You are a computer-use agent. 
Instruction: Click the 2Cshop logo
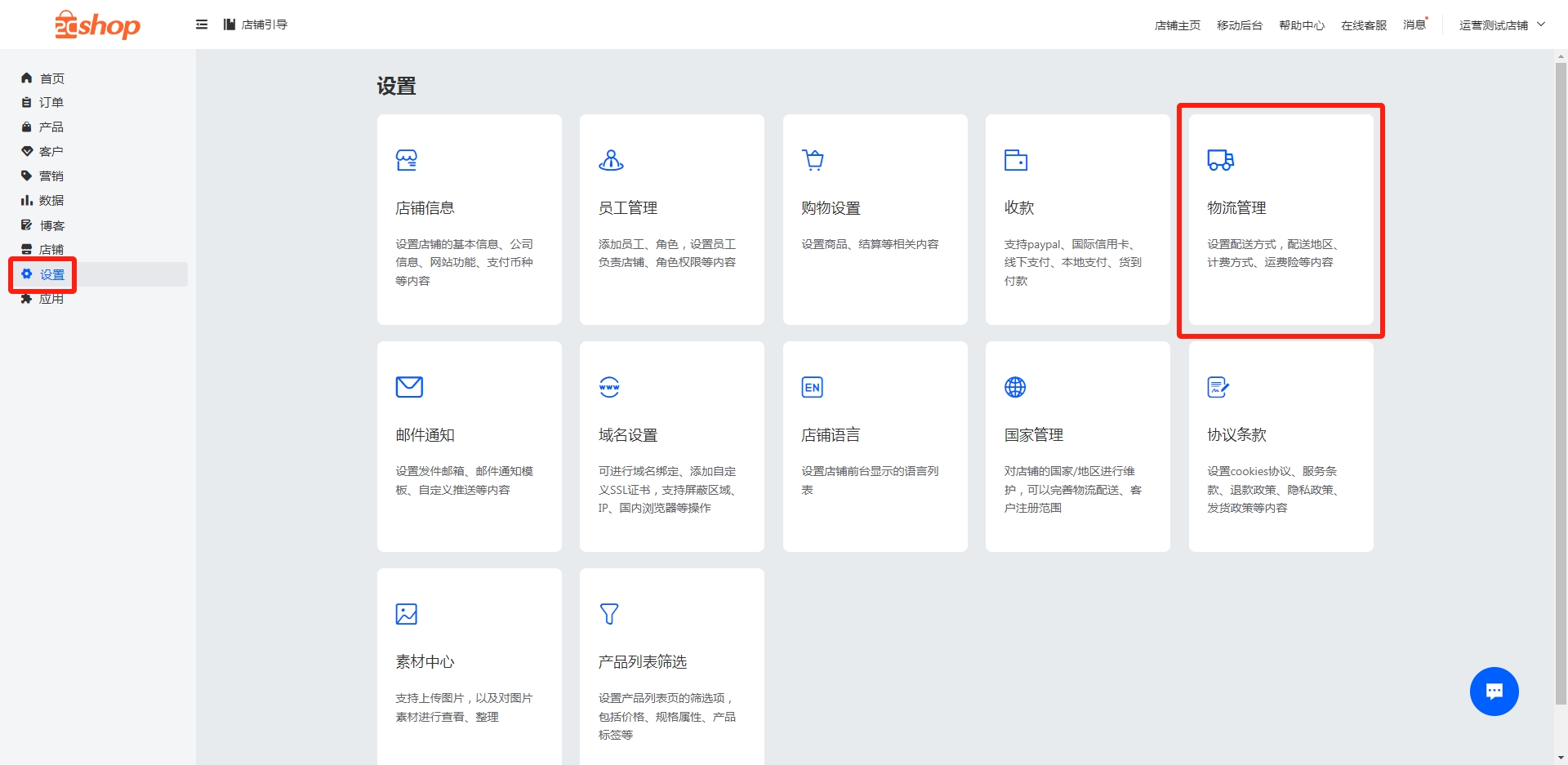[x=97, y=25]
